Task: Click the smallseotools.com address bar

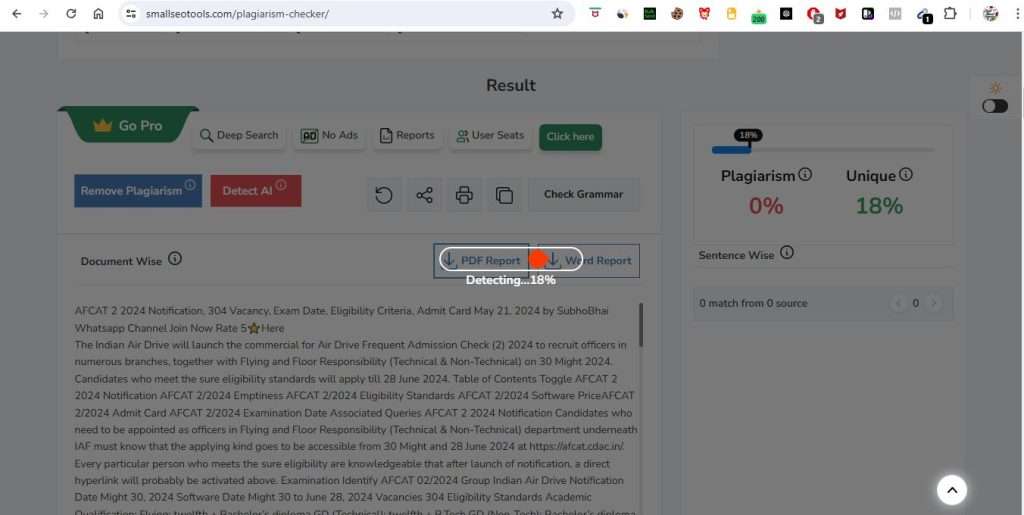Action: click(x=346, y=14)
